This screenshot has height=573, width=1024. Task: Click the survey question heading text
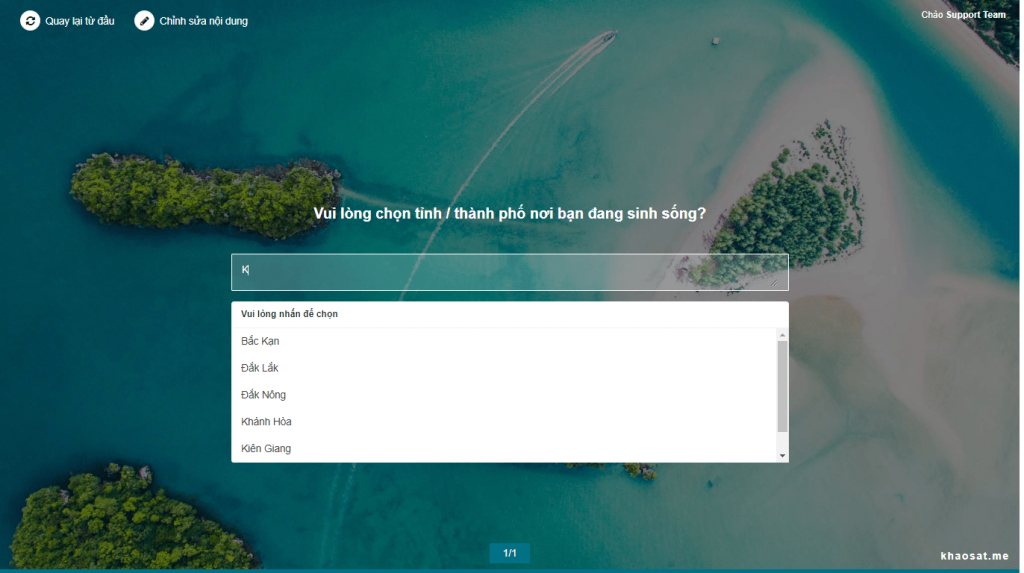(509, 213)
